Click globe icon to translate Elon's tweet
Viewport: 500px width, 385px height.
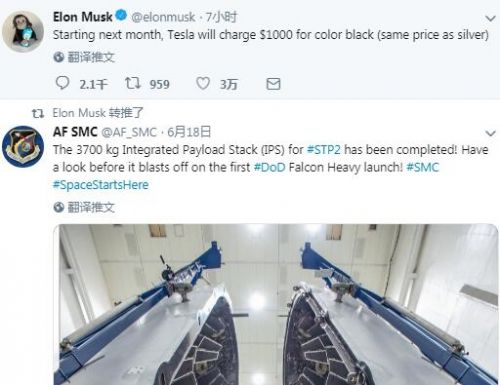tap(59, 57)
